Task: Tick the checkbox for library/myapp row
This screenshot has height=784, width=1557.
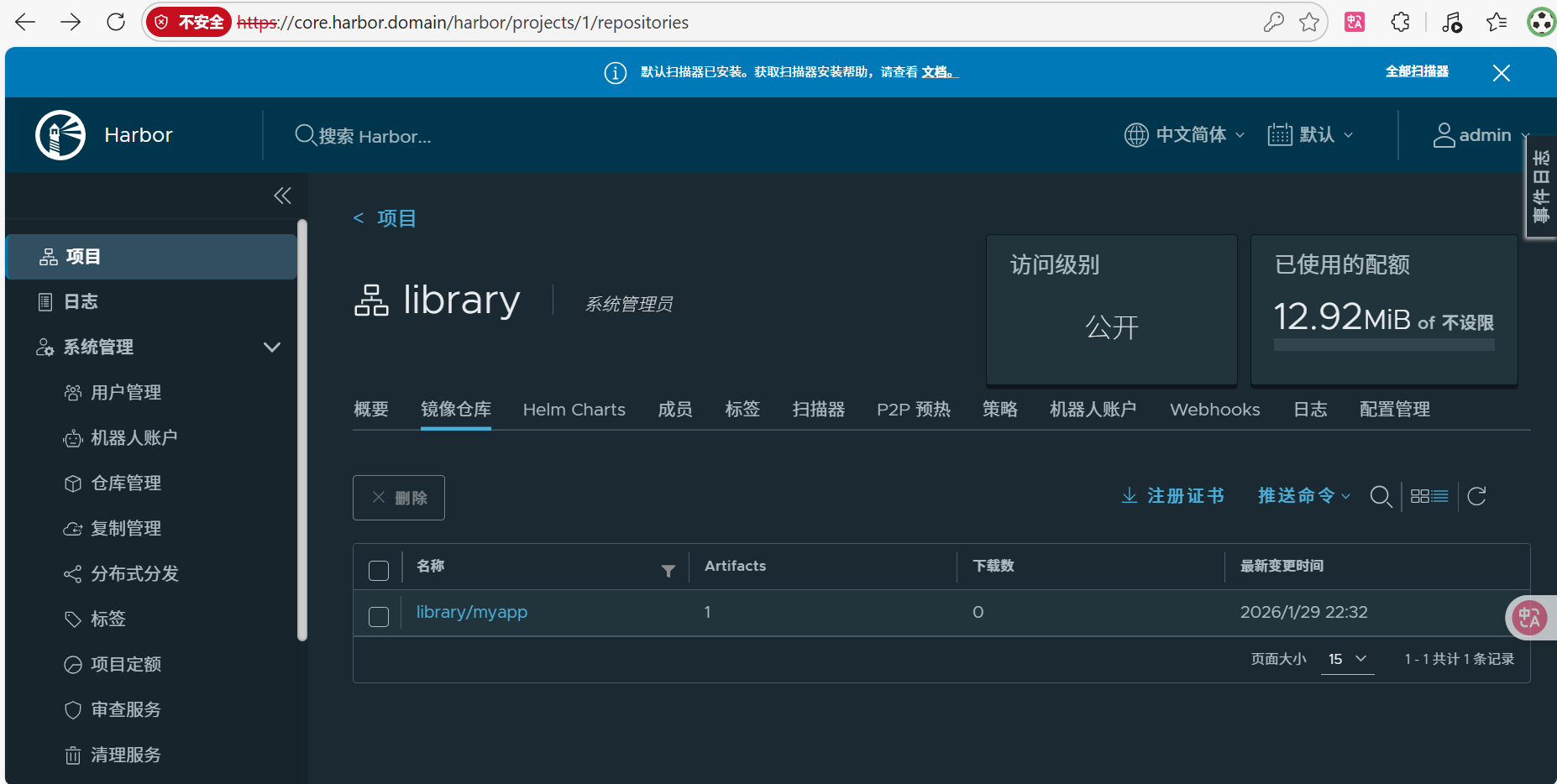Action: click(379, 617)
